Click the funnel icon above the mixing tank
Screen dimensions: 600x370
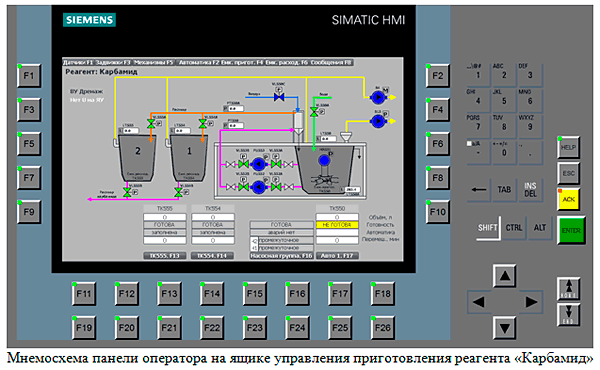point(346,137)
